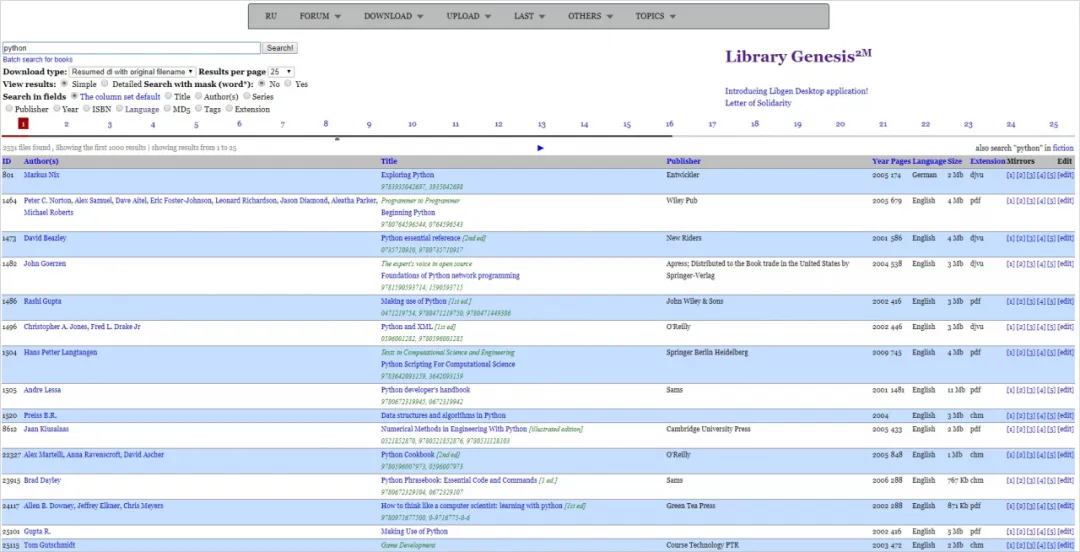Viewport: 1080px width, 552px height.
Task: Sort by the Year column header
Action: 880,161
